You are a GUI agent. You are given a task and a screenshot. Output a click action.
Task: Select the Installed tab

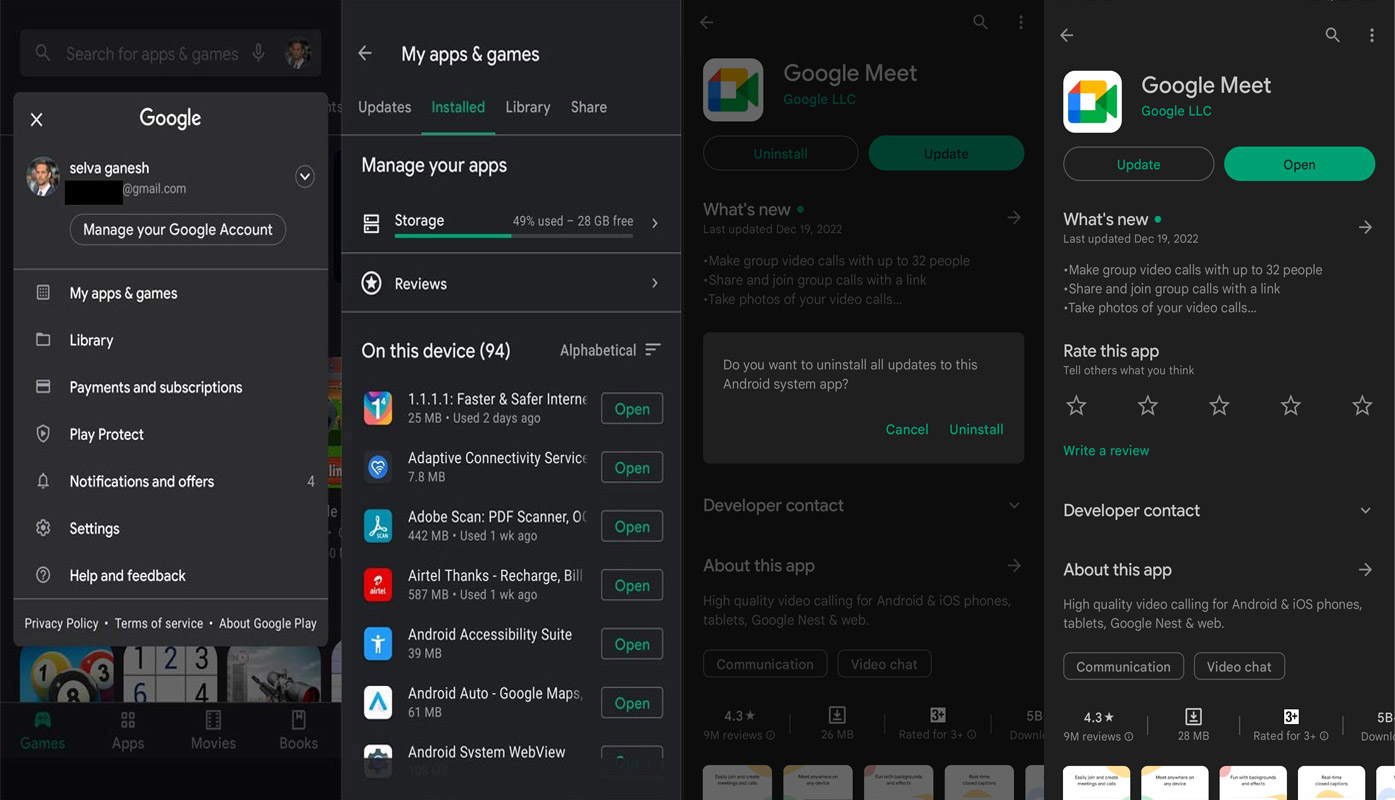pos(458,107)
